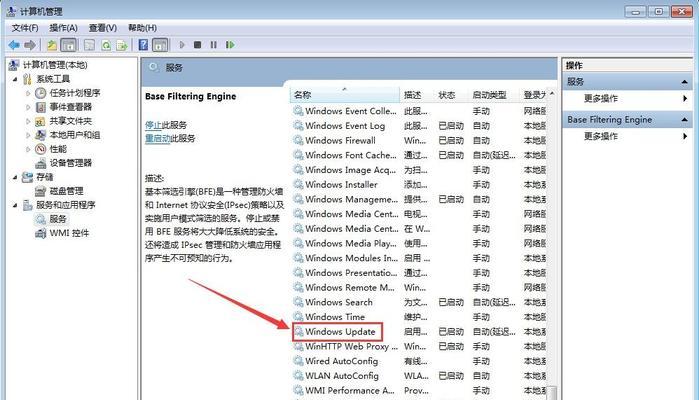Image resolution: width=699 pixels, height=400 pixels.
Task: Expand the 事件查看器 tree node
Action: tap(28, 107)
